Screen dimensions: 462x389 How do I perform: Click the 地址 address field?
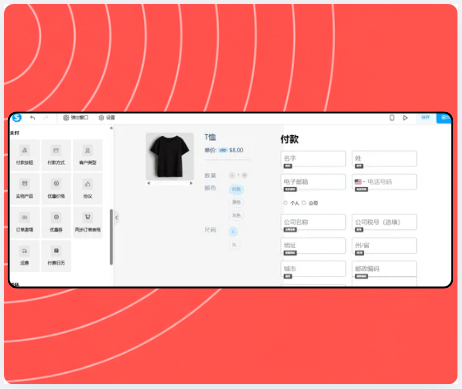313,245
